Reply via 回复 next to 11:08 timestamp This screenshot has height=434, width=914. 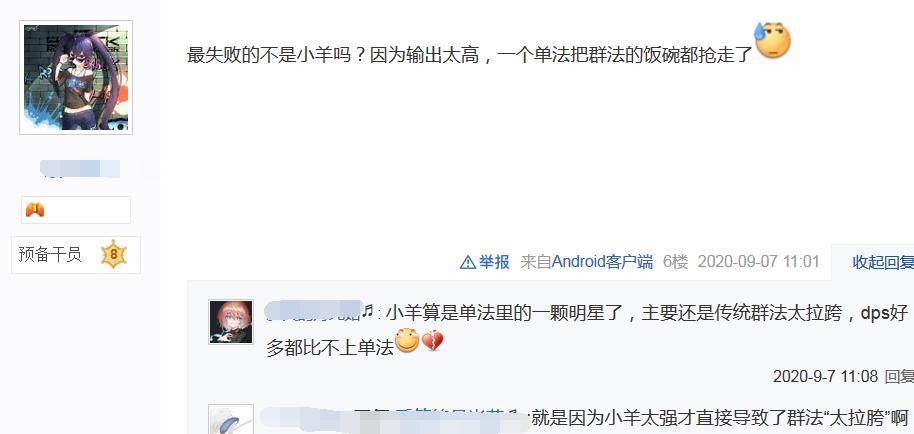point(899,376)
